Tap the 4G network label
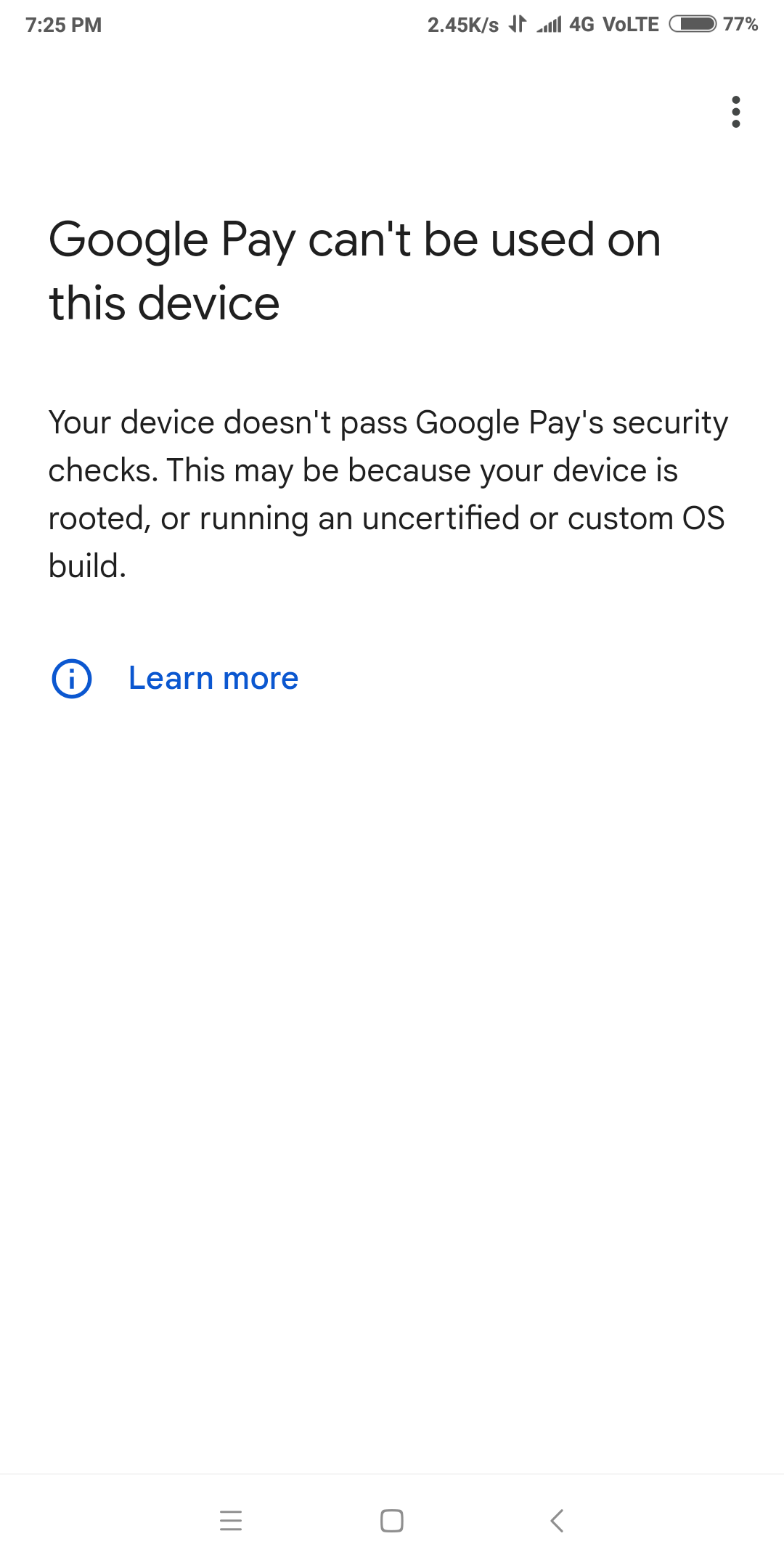This screenshot has height=1568, width=784. tap(581, 25)
